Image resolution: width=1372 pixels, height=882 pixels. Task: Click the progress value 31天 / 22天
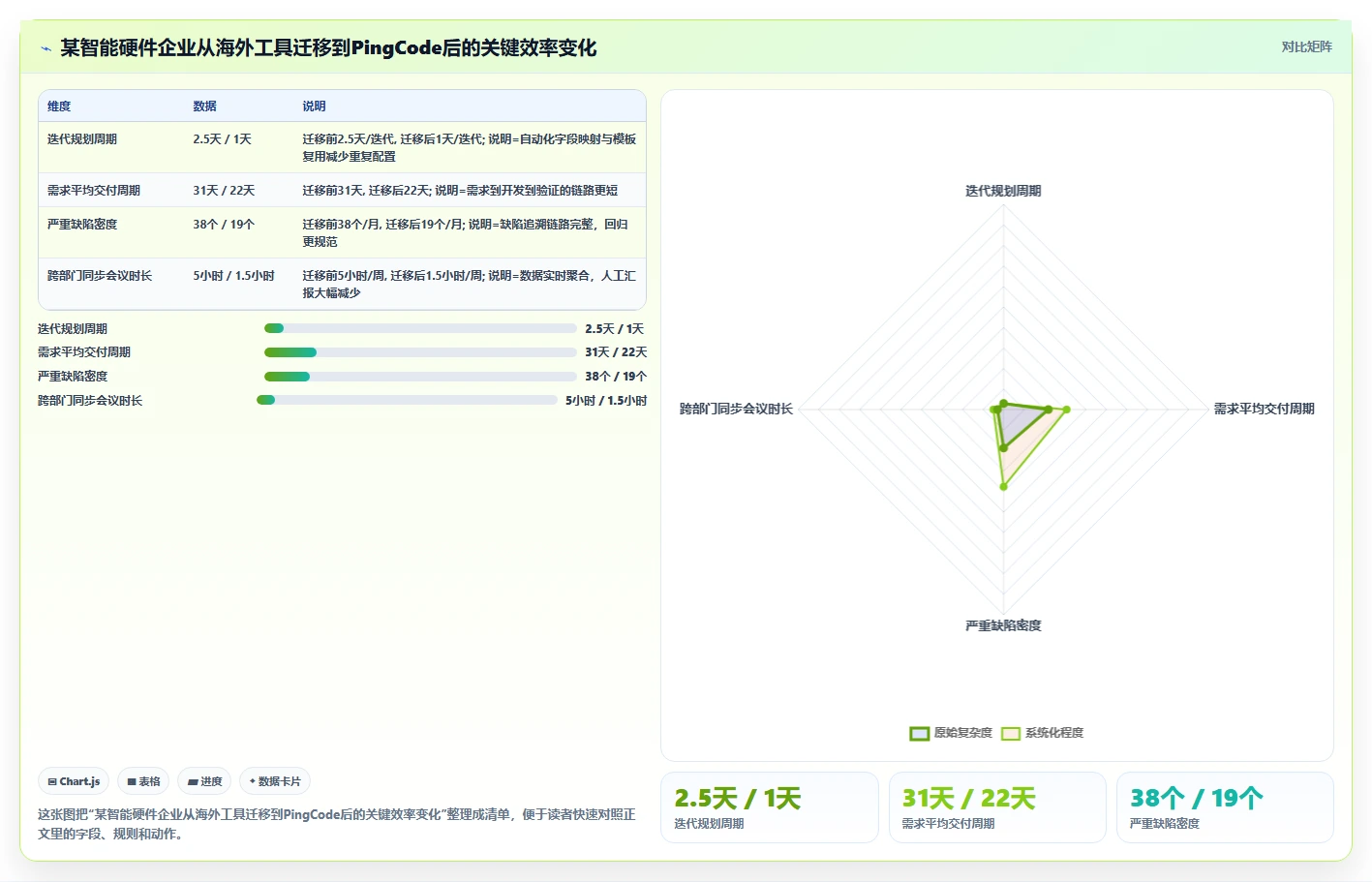pyautogui.click(x=616, y=352)
